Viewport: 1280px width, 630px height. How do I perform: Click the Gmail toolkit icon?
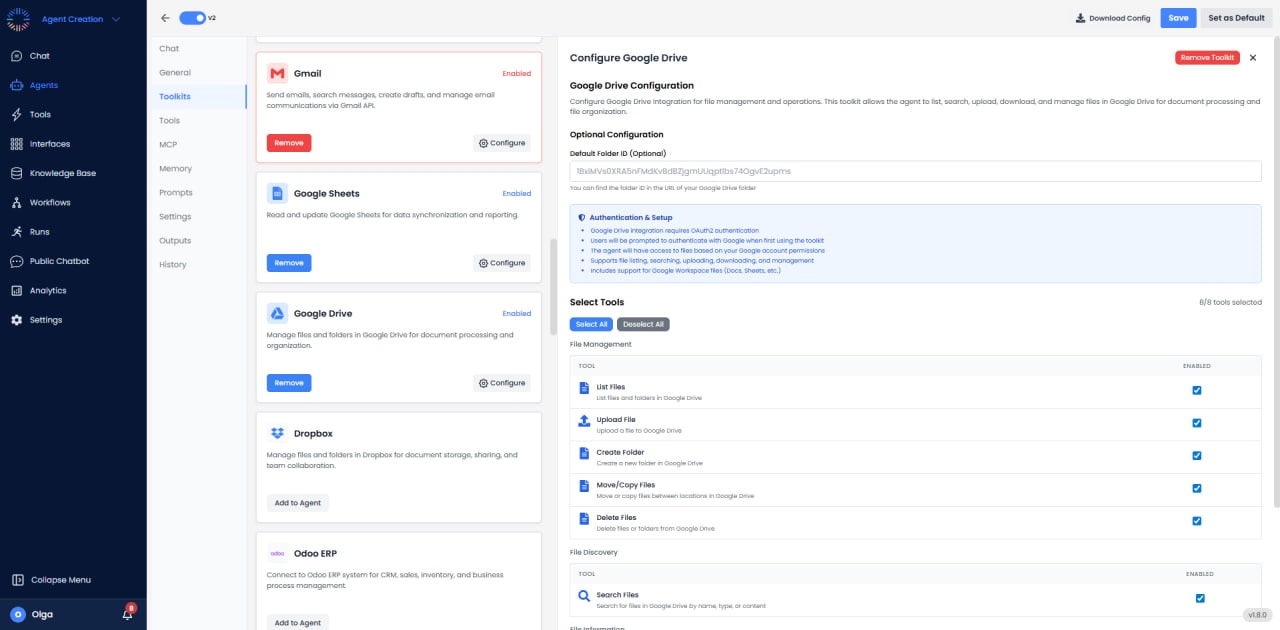276,73
